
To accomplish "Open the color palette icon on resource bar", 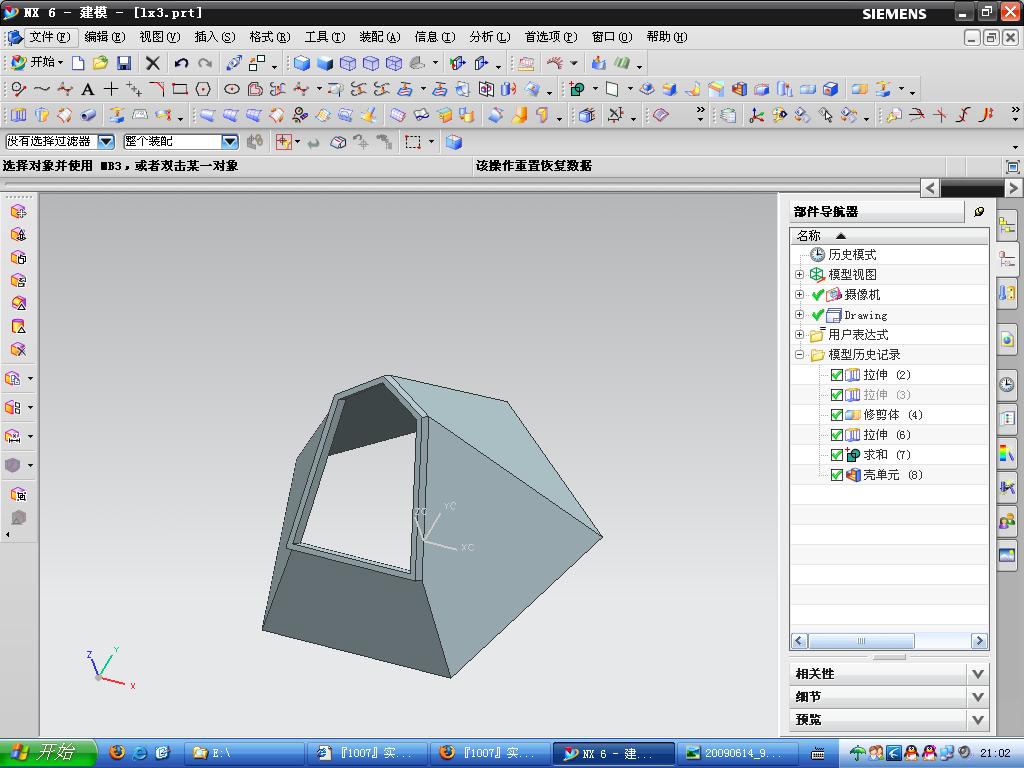I will click(1006, 453).
